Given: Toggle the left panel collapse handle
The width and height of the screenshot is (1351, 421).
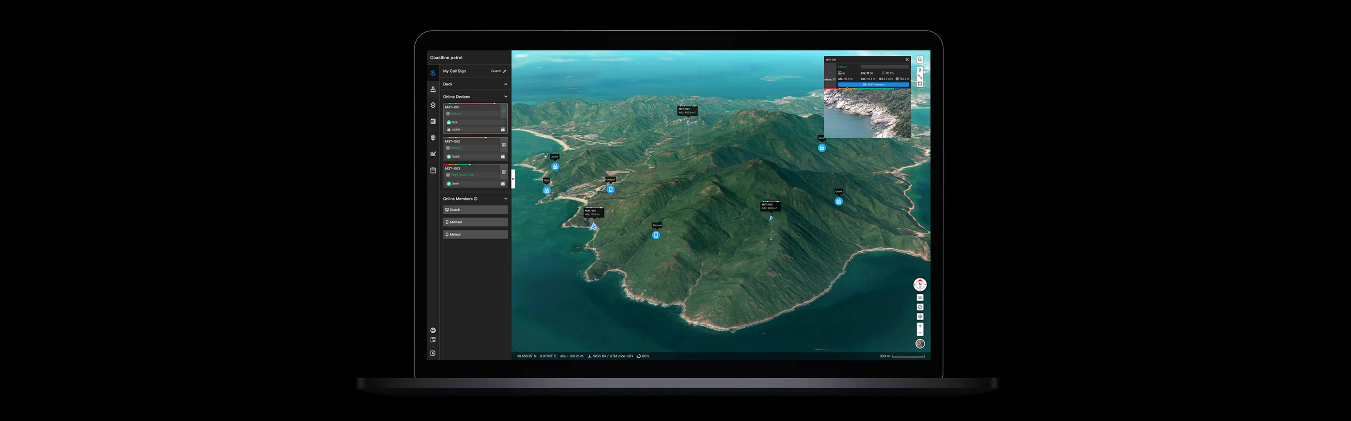Looking at the screenshot, I should pos(513,178).
